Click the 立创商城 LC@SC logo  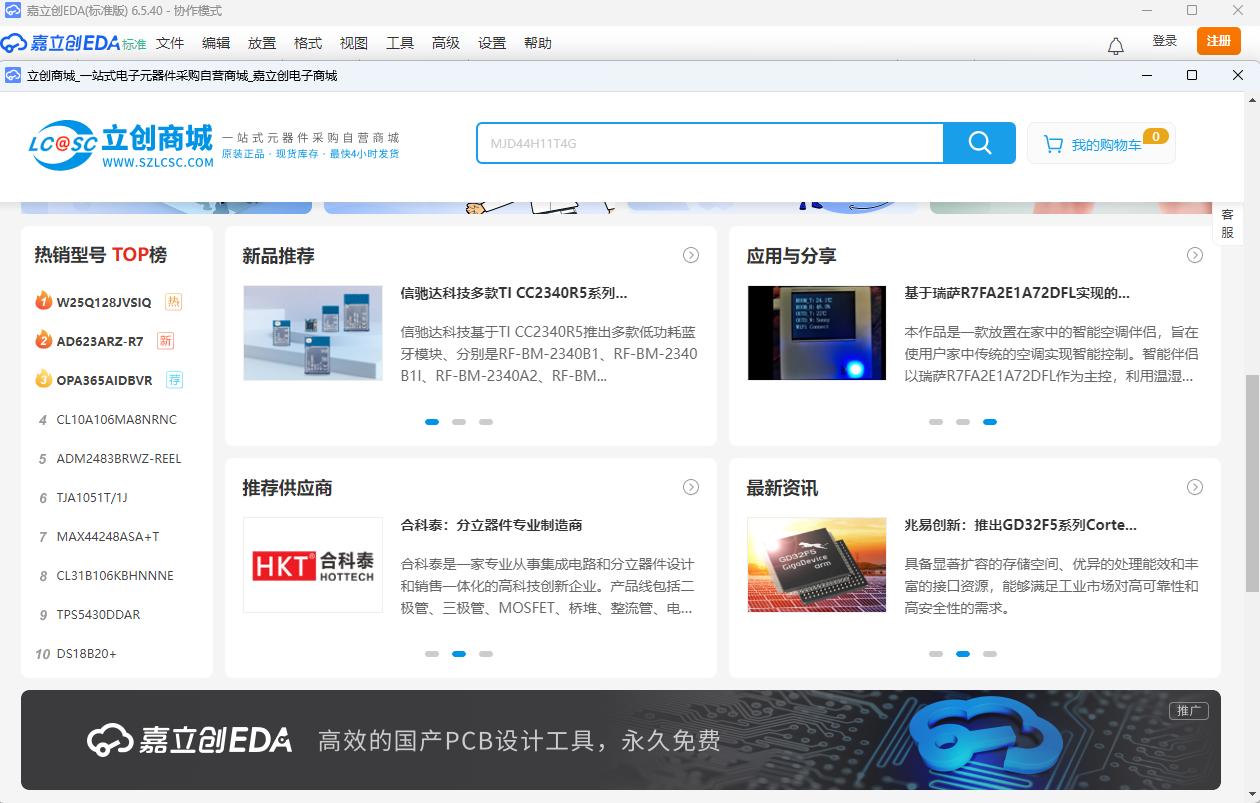tap(118, 145)
